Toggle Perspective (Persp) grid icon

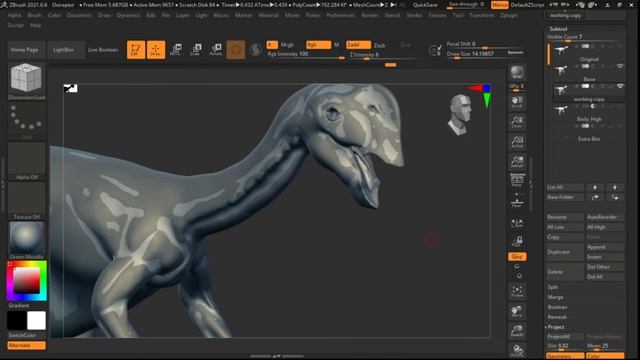tap(517, 180)
